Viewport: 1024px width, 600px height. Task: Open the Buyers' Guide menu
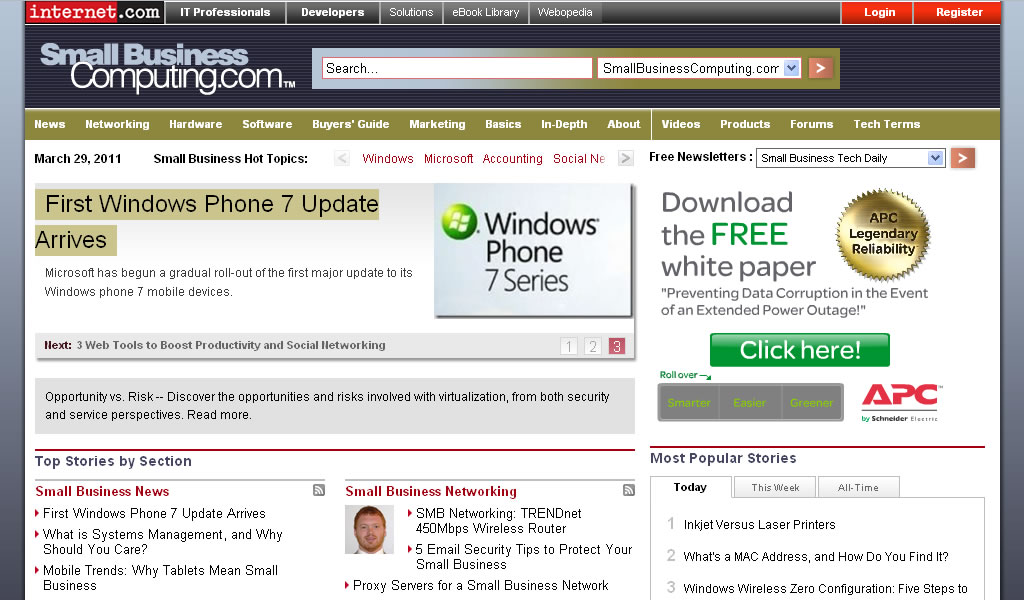point(350,124)
